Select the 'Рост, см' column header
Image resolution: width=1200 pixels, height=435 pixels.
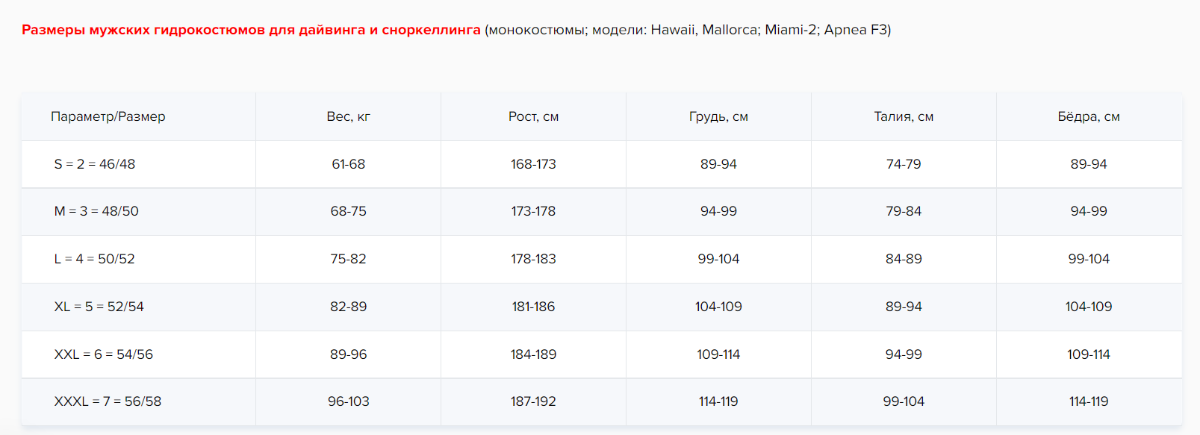533,117
